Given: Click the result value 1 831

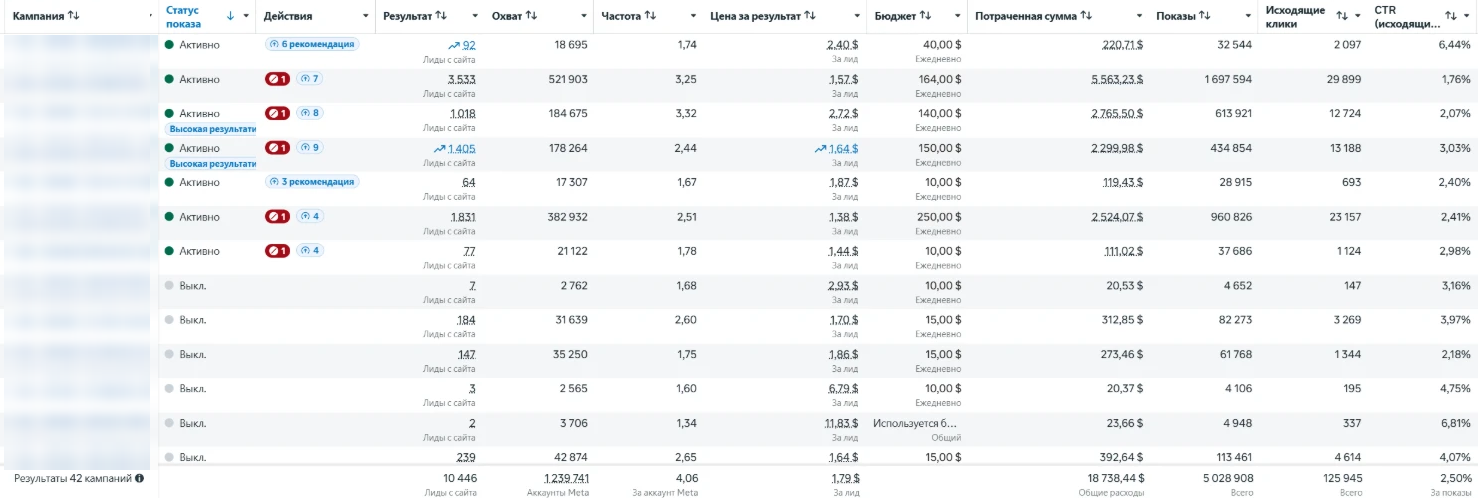Looking at the screenshot, I should [463, 216].
